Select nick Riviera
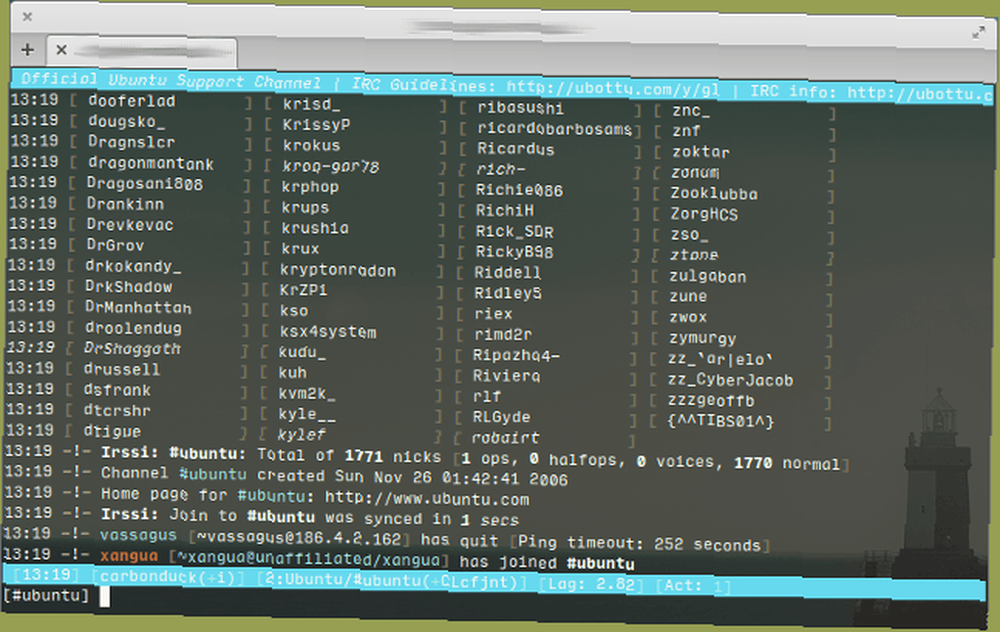The image size is (1000, 632). tap(507, 376)
